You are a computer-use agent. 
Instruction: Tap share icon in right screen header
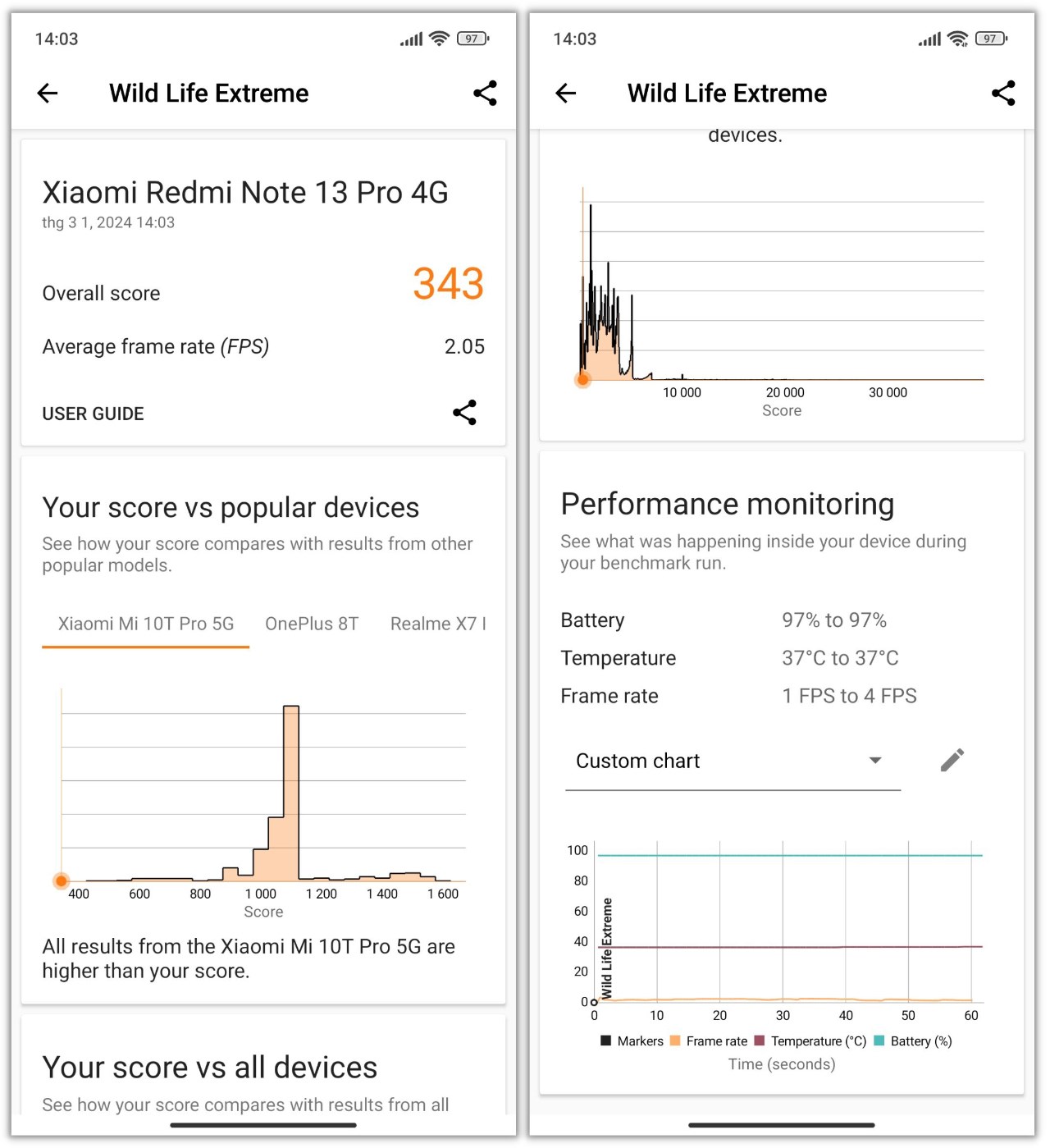pyautogui.click(x=1003, y=94)
